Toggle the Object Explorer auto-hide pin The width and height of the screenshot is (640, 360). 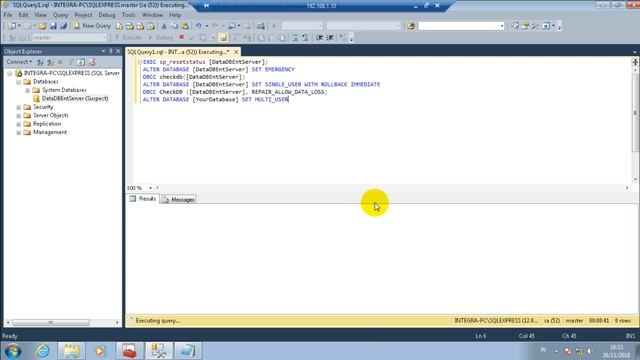click(x=111, y=51)
